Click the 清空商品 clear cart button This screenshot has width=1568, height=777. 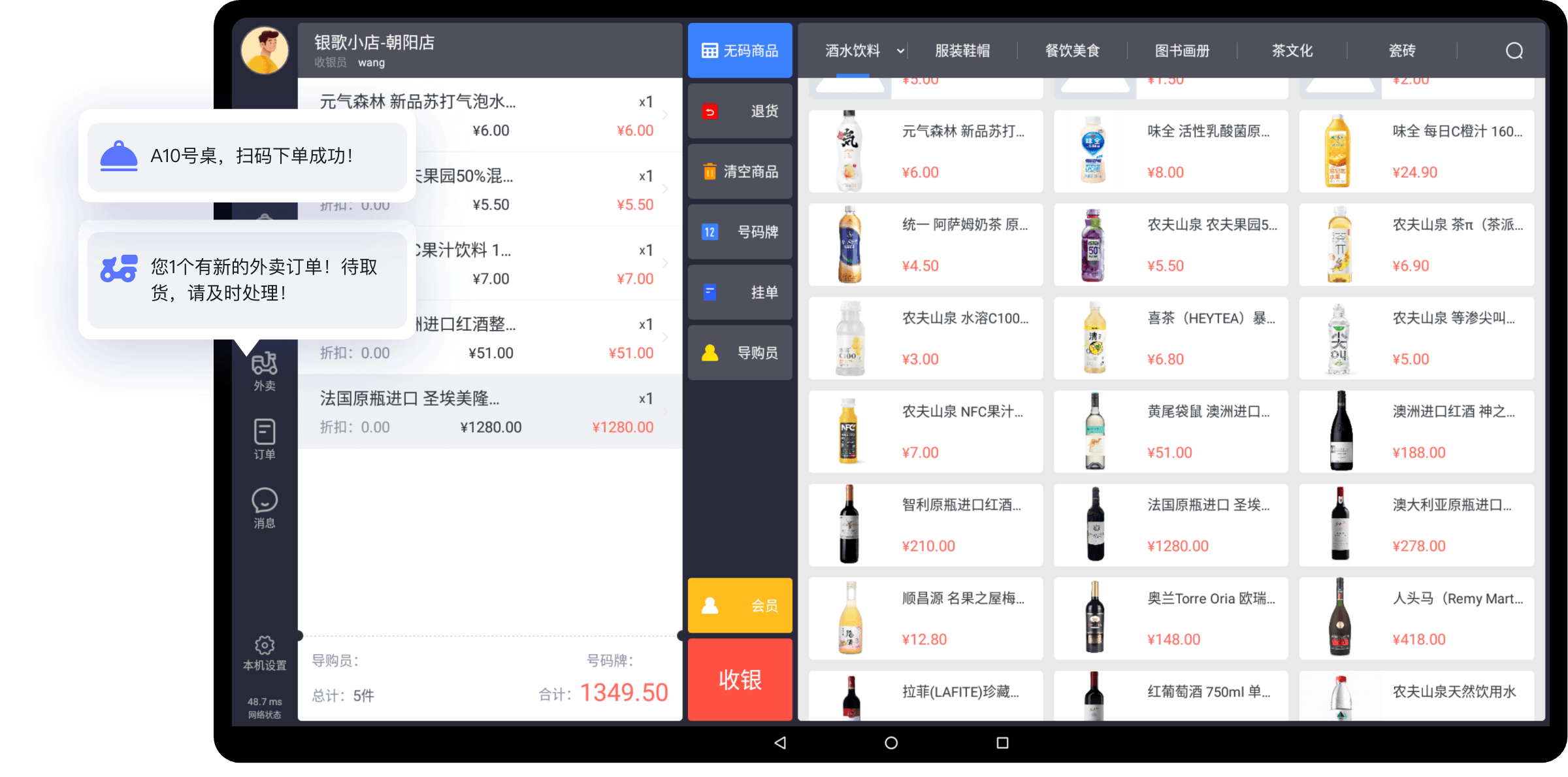pyautogui.click(x=740, y=172)
